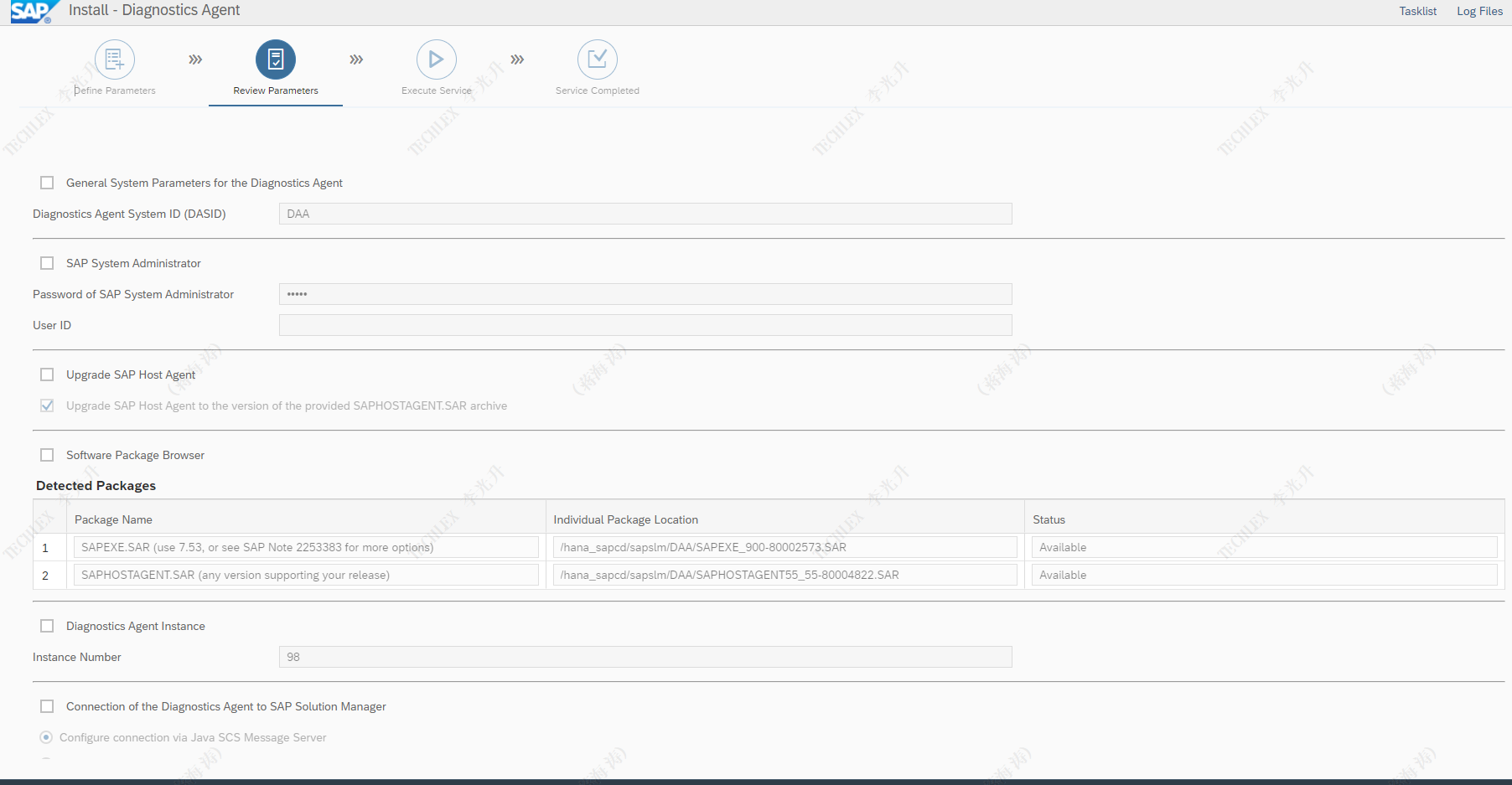Click the Define Parameters step label
1512x785 pixels.
(115, 90)
